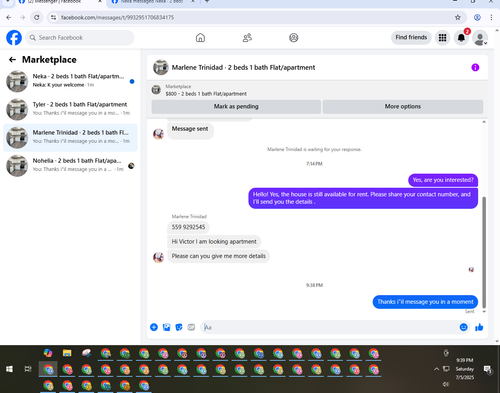Click 'Hi Victor I am looking apartment' message

[214, 242]
